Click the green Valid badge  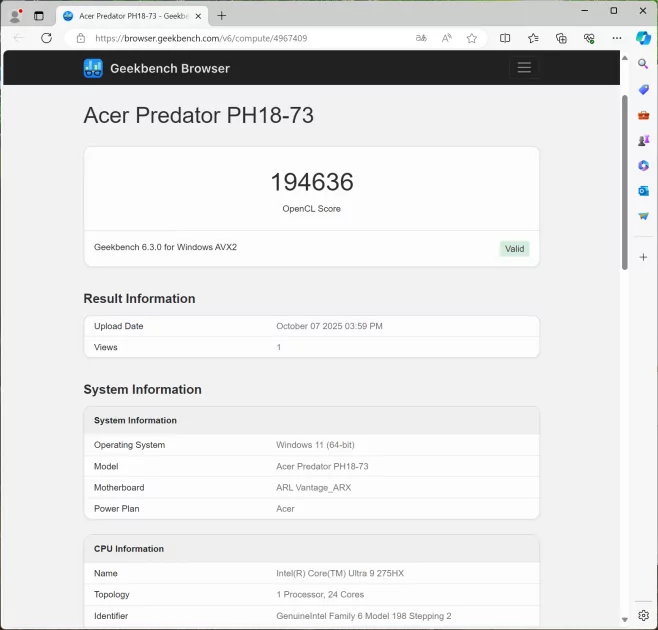click(514, 249)
